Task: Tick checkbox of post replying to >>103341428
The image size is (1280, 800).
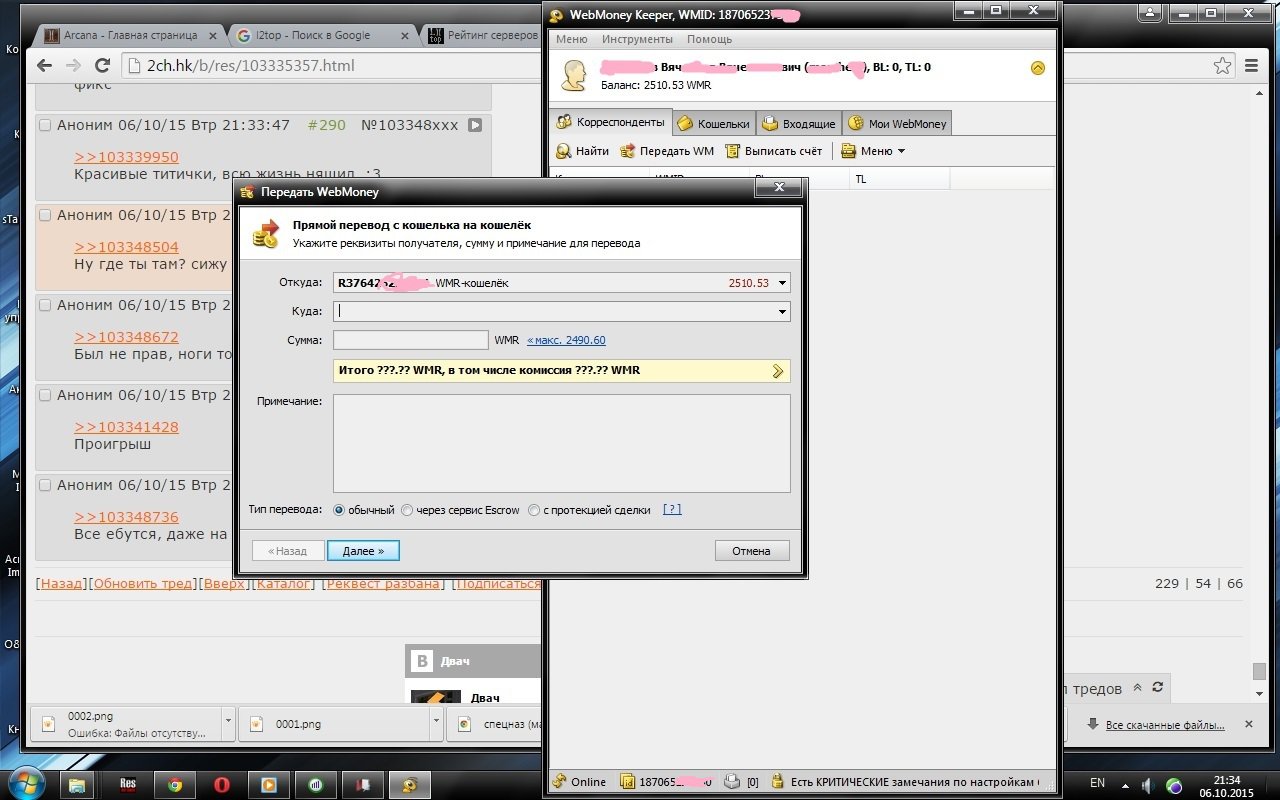Action: [x=45, y=395]
